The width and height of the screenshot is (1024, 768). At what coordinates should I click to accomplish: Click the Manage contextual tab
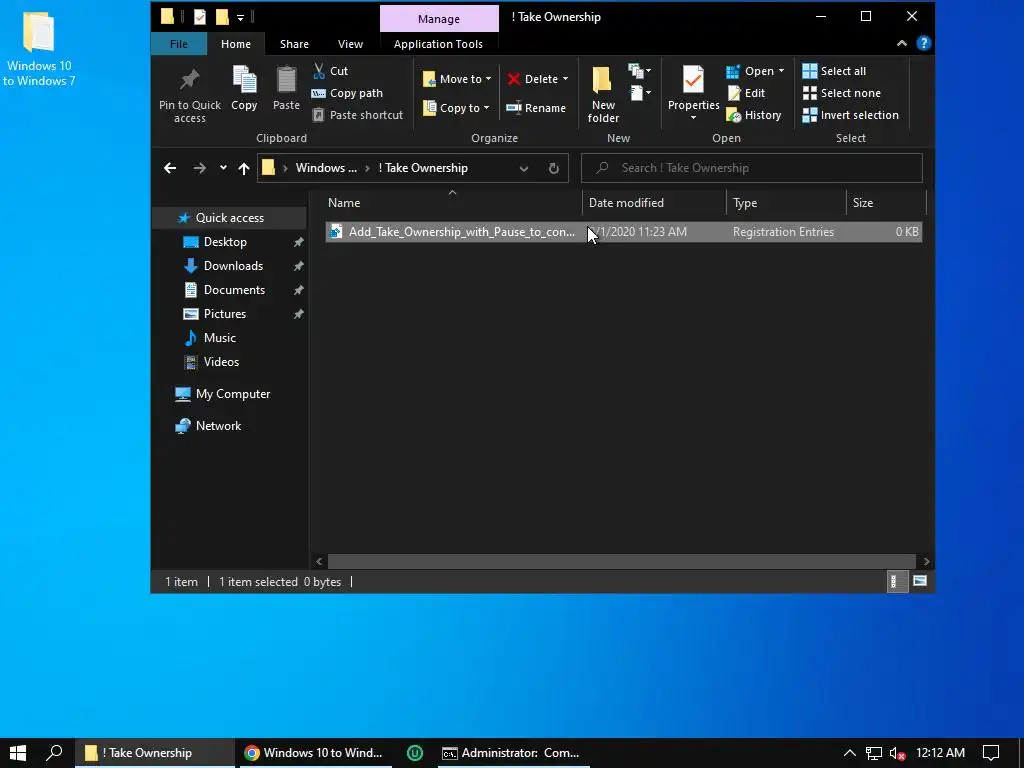[x=439, y=19]
